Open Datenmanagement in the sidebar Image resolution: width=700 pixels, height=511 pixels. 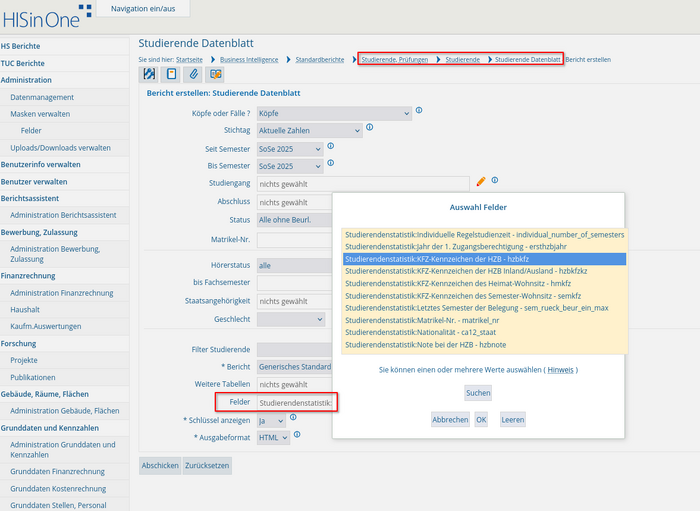coord(42,97)
